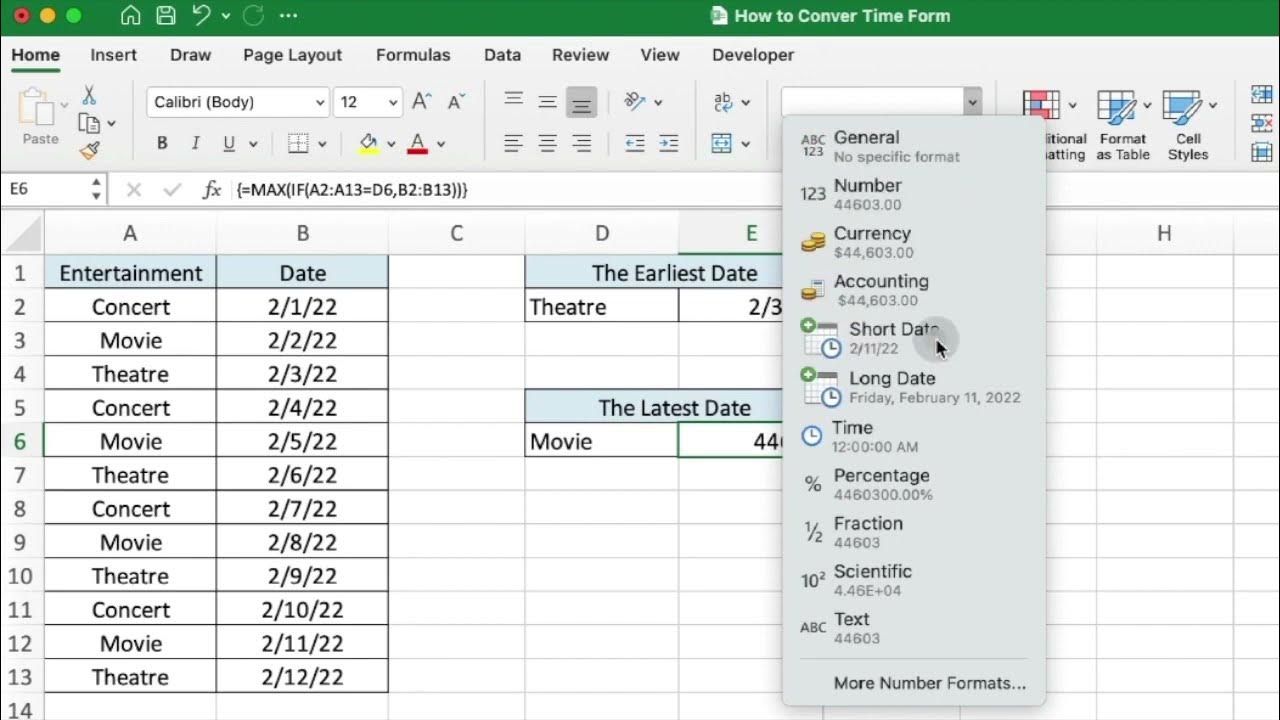
Task: Click the Insert Function fx icon
Action: [211, 189]
